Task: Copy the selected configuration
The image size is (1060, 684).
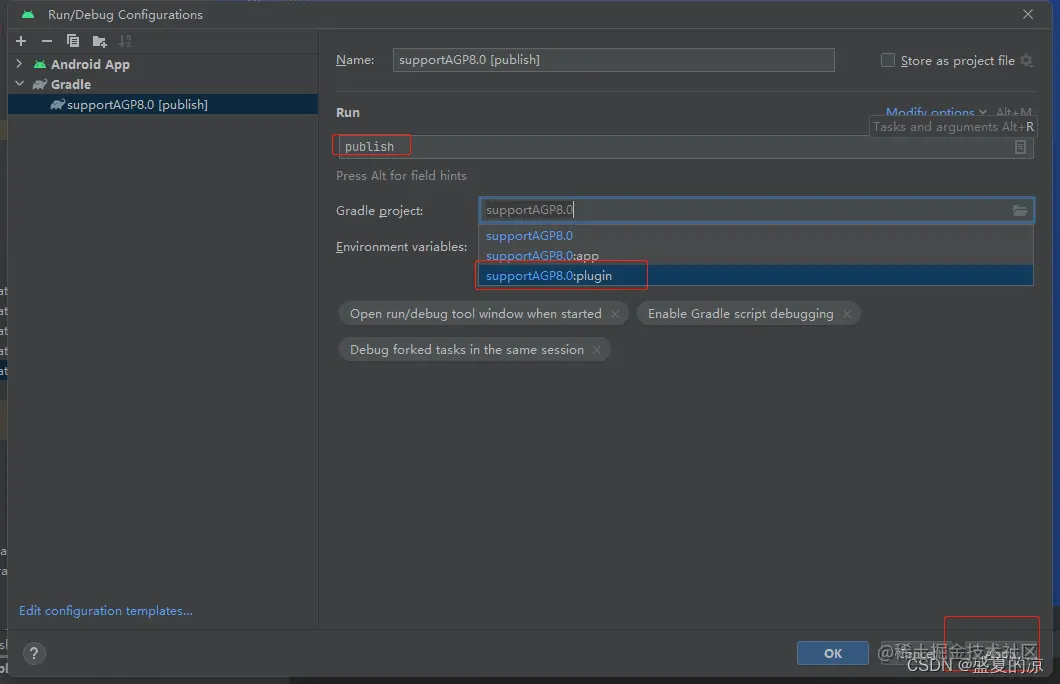Action: pyautogui.click(x=72, y=41)
